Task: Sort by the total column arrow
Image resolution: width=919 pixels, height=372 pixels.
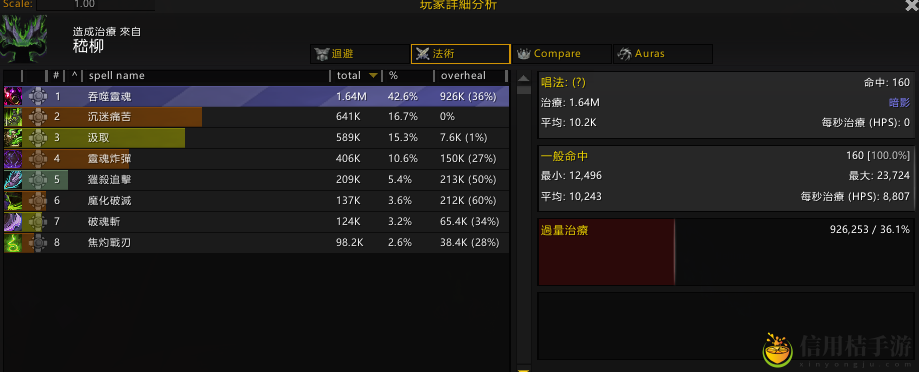Action: coord(373,76)
